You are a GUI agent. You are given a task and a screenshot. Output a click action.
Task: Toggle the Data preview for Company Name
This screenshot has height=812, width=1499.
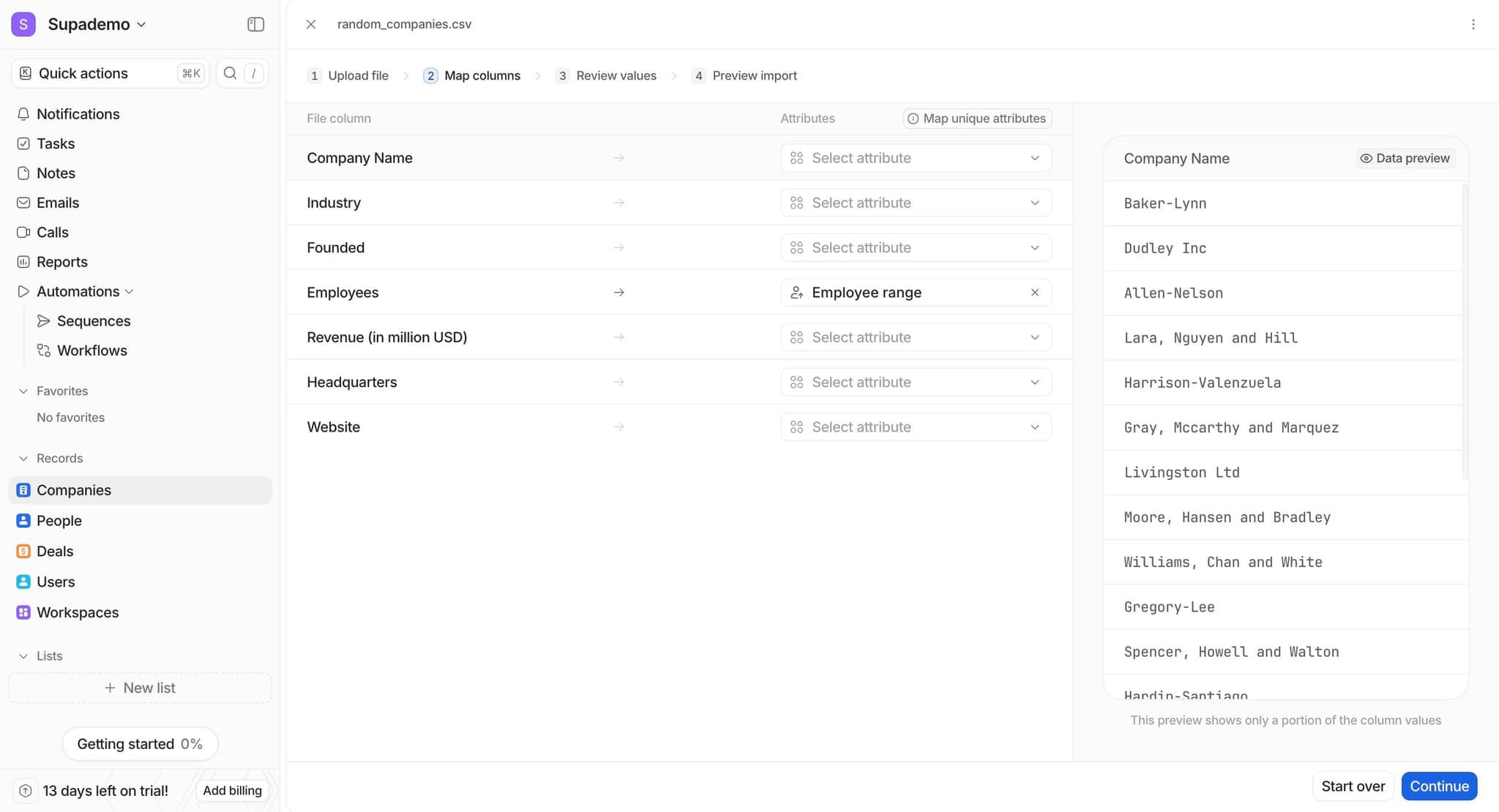(1404, 157)
